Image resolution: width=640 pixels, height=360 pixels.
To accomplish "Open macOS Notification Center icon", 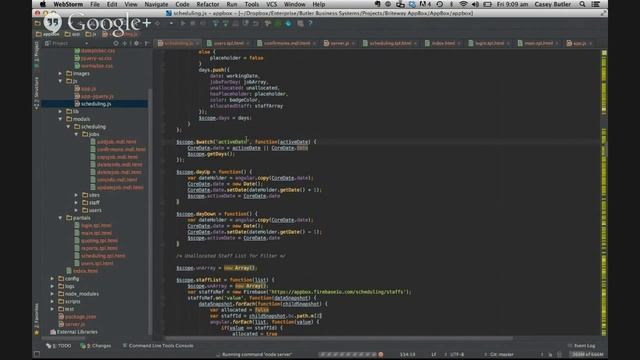I will tap(596, 4).
